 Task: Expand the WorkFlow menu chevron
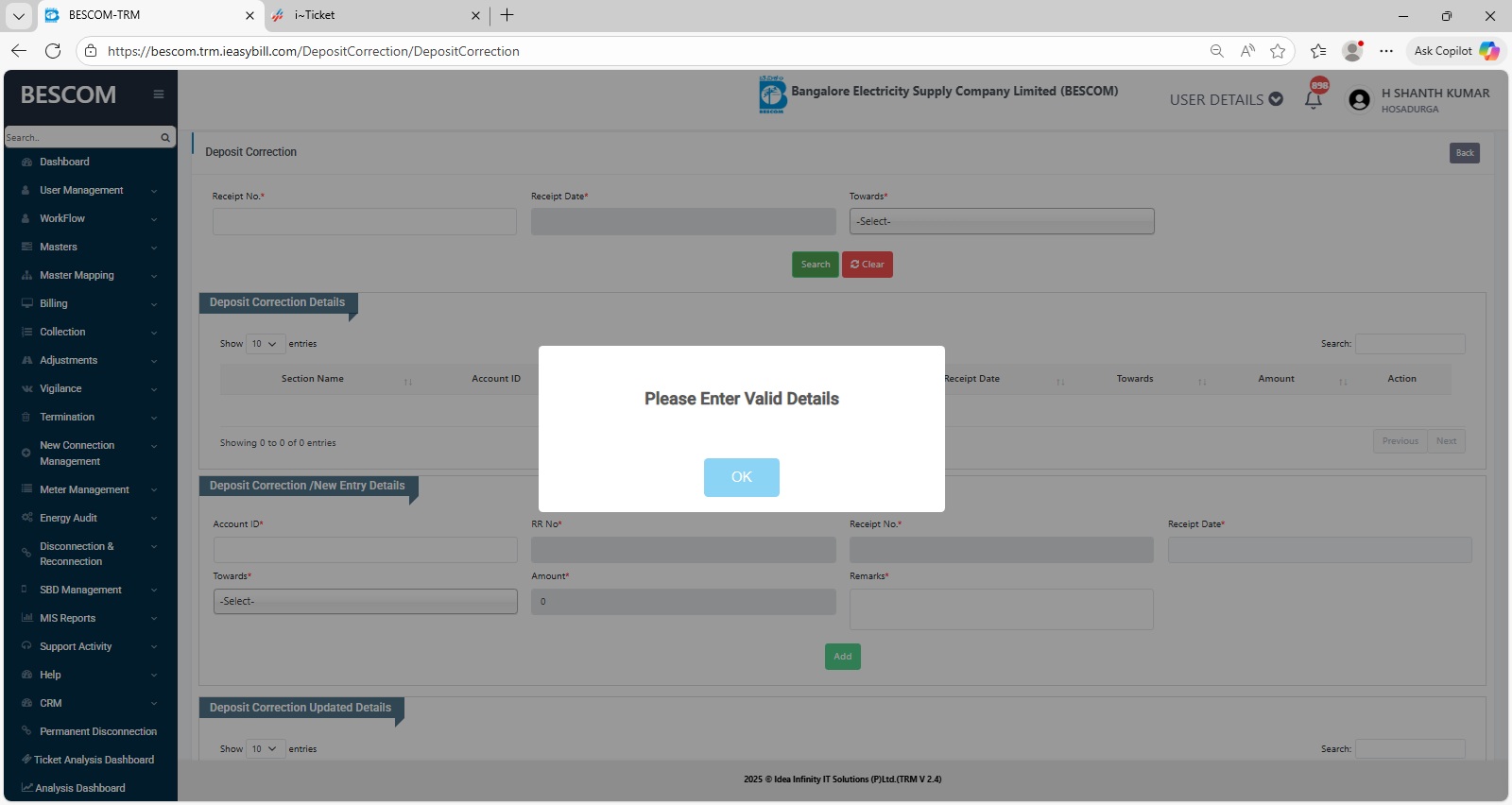tap(154, 219)
